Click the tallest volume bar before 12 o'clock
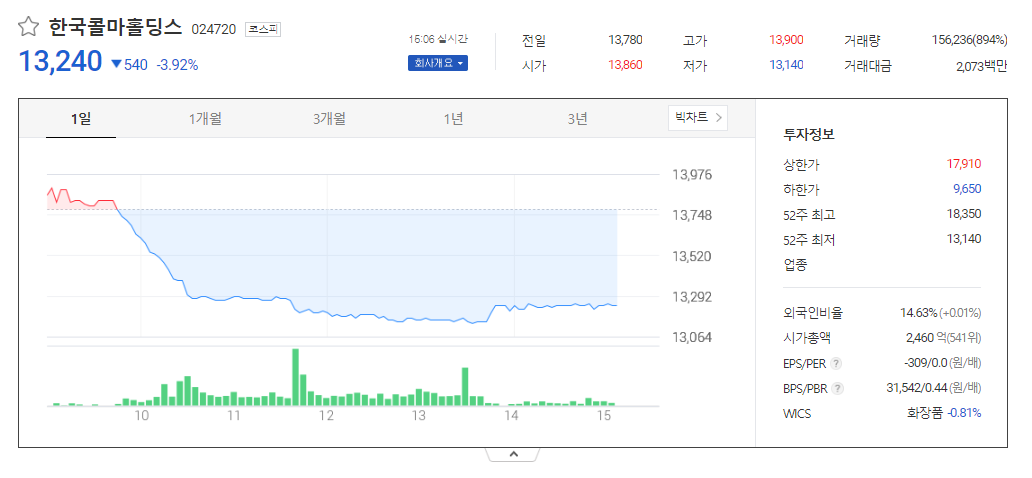 pos(296,377)
